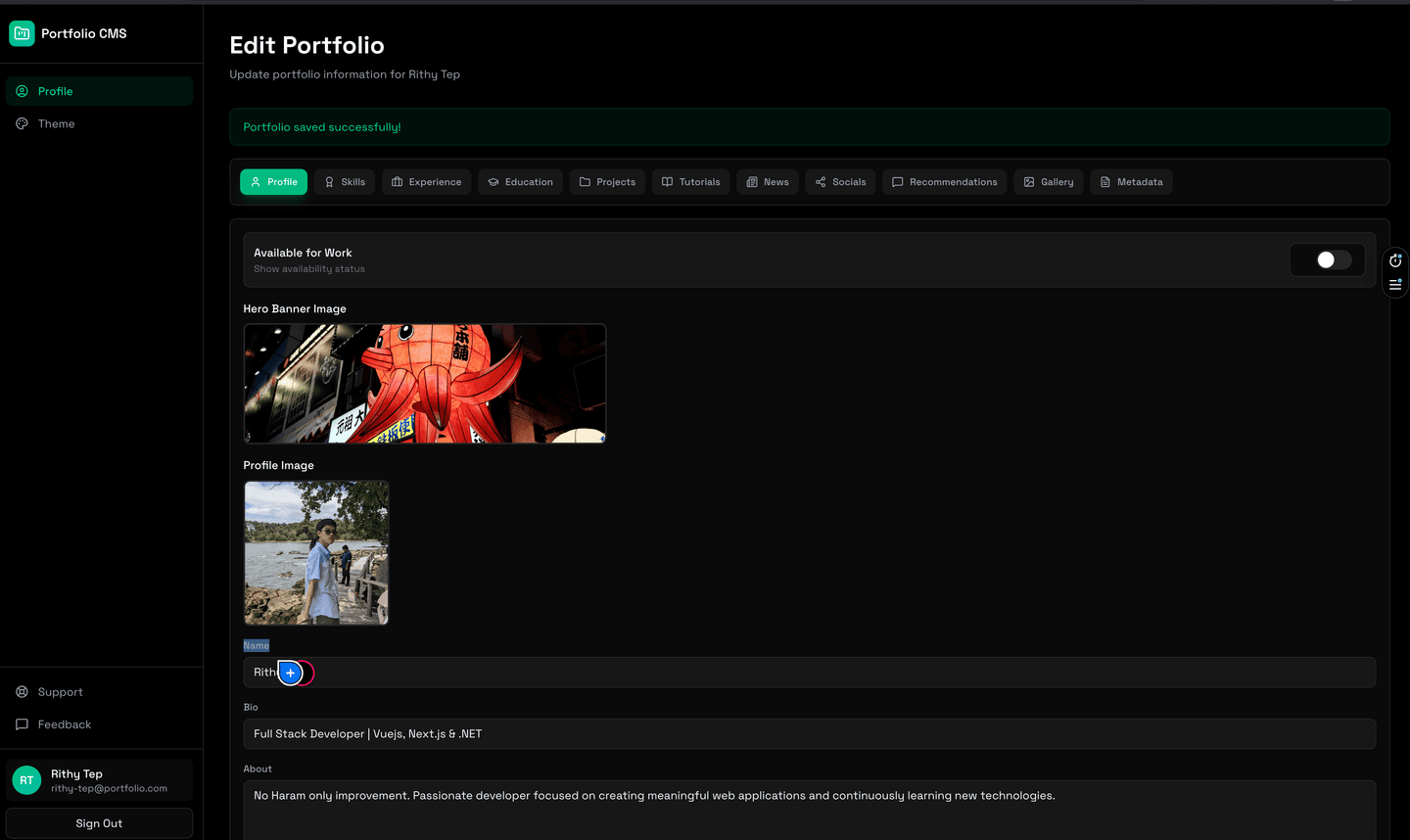This screenshot has width=1410, height=840.
Task: Click the blue plus badge near Name field
Action: point(290,673)
